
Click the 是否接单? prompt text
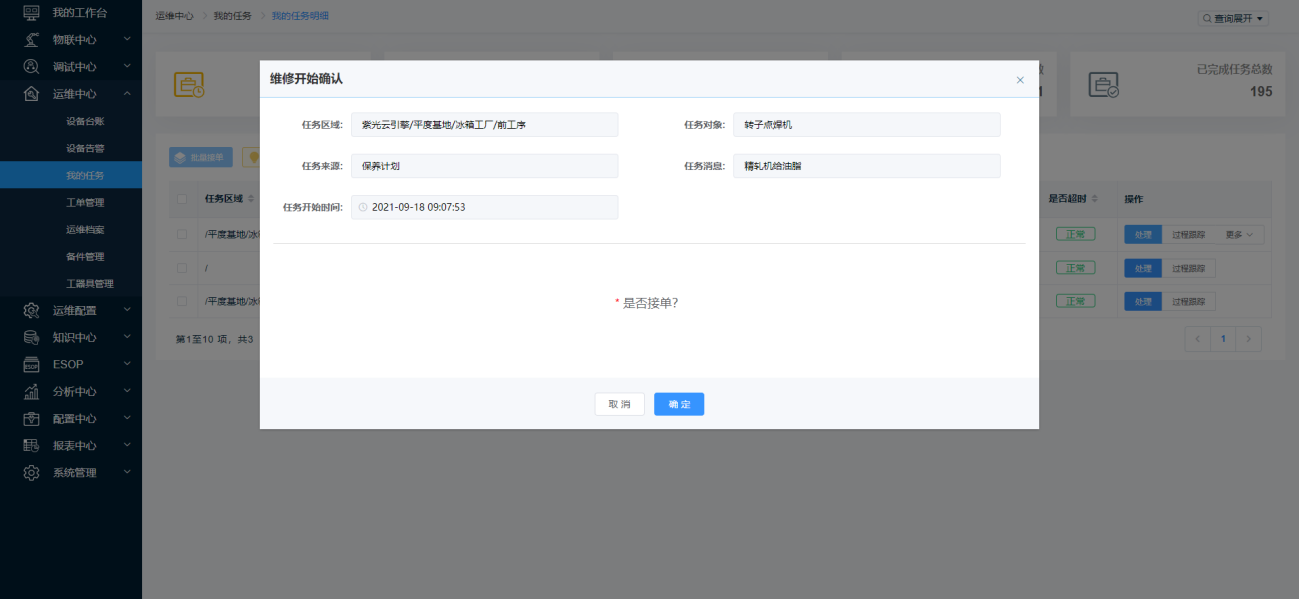coord(650,303)
